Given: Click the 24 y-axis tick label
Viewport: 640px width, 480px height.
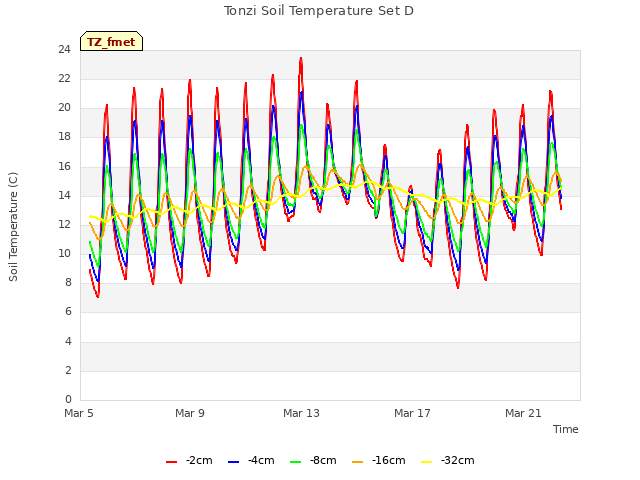Looking at the screenshot, I should 64,50.
